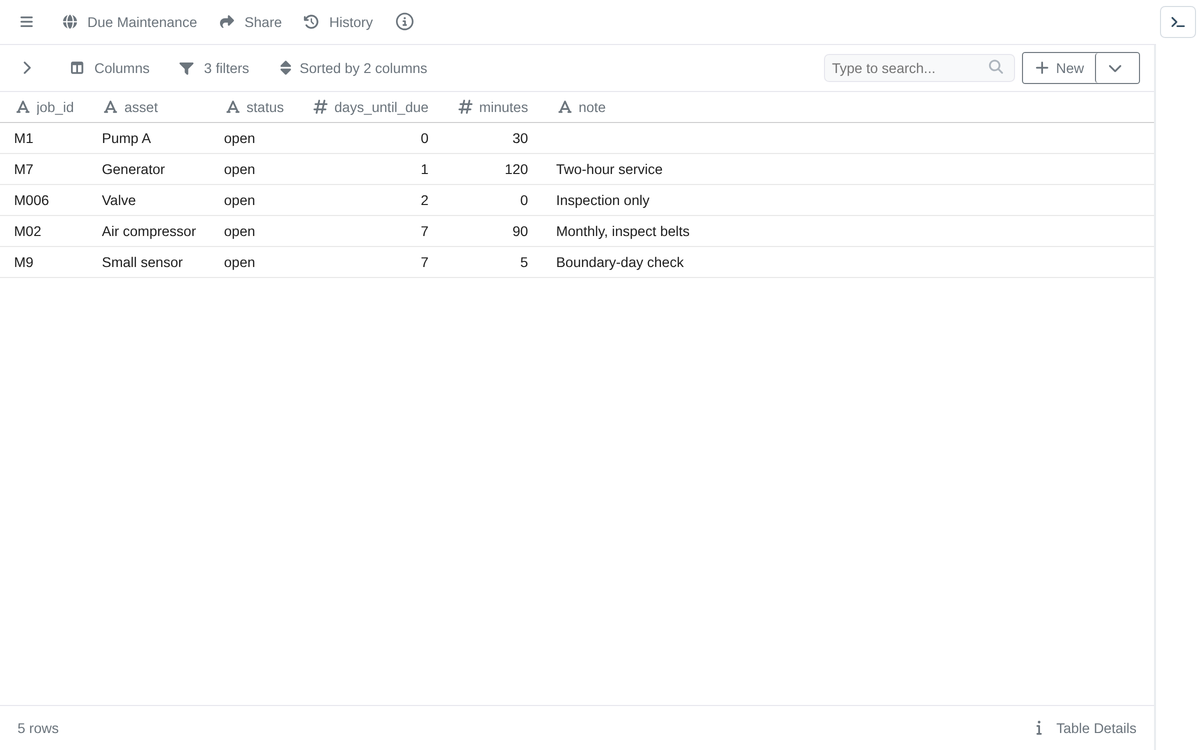
Task: Open the History view
Action: [x=350, y=22]
